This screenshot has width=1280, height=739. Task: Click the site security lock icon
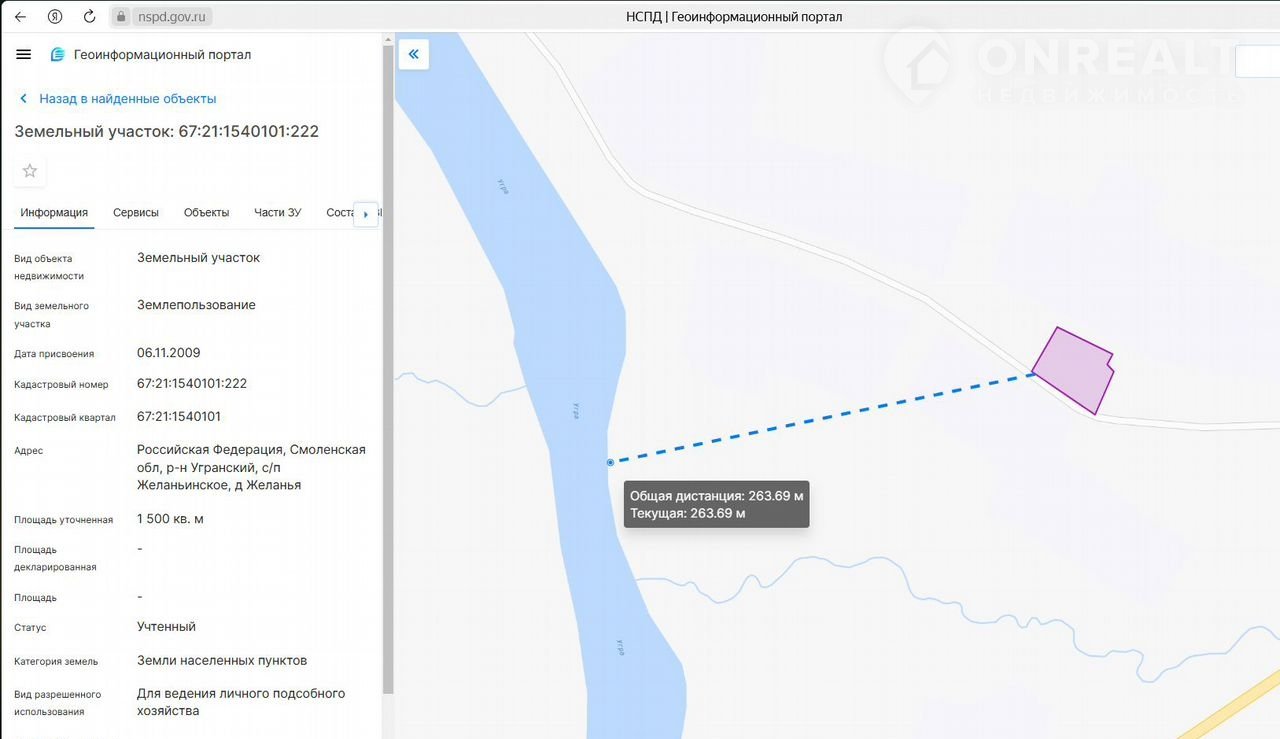tap(121, 17)
